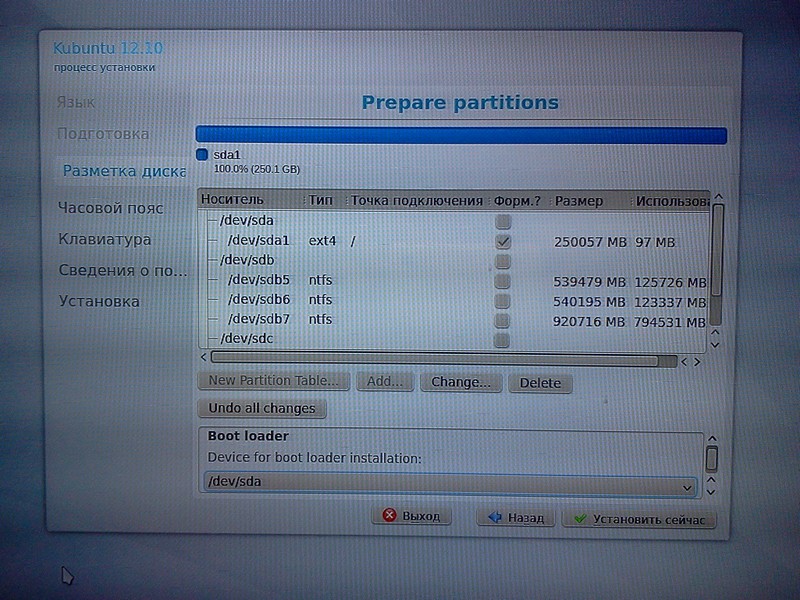
Task: Toggle format checkbox in /dev/sda row
Action: click(x=503, y=221)
